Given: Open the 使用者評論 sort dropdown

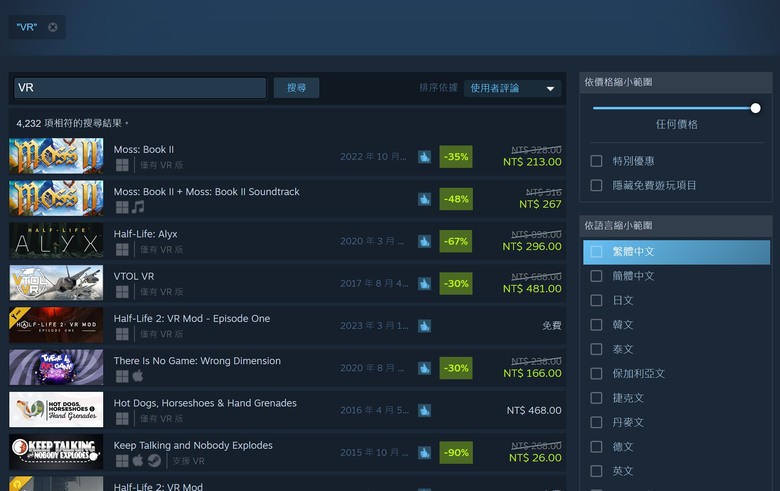Looking at the screenshot, I should [512, 89].
